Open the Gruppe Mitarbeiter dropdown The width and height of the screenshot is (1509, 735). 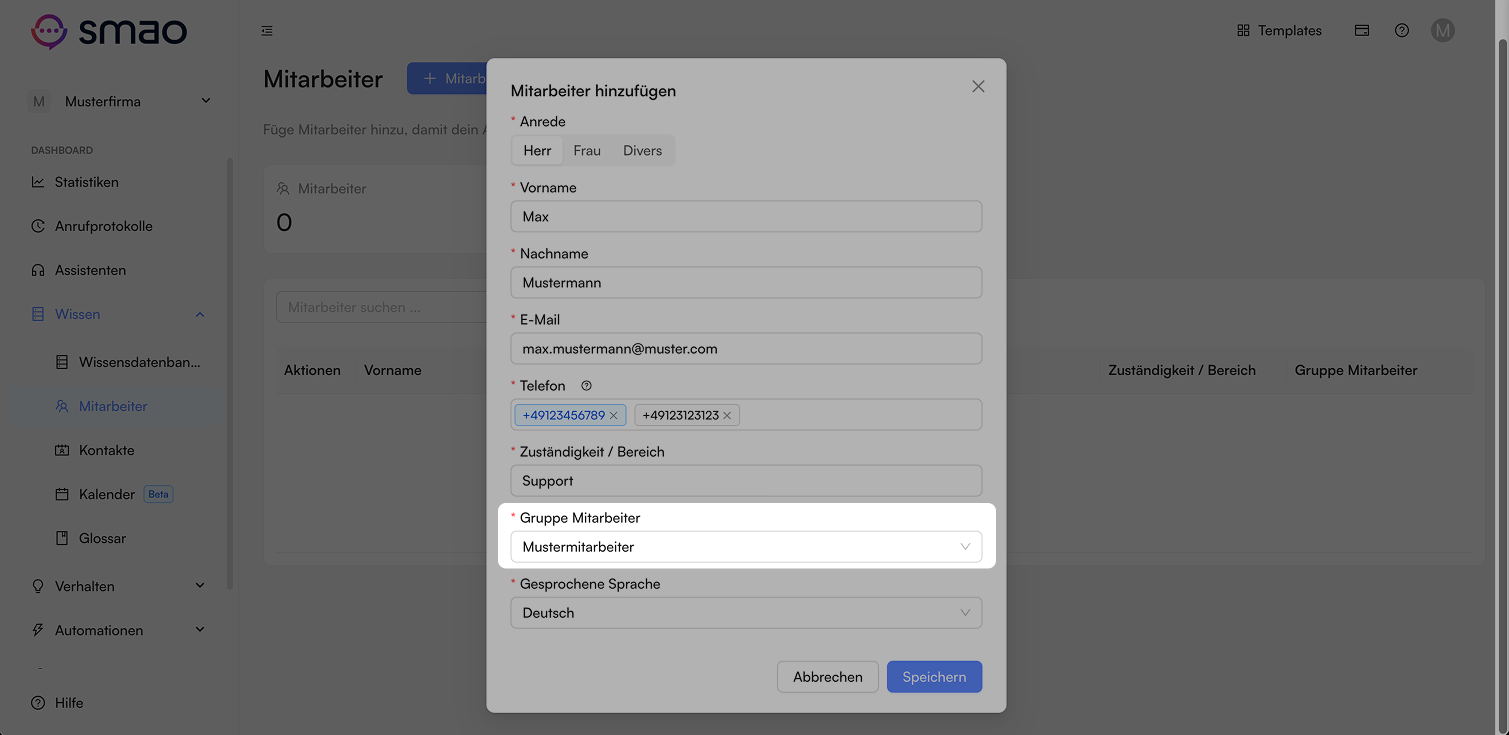[x=746, y=547]
